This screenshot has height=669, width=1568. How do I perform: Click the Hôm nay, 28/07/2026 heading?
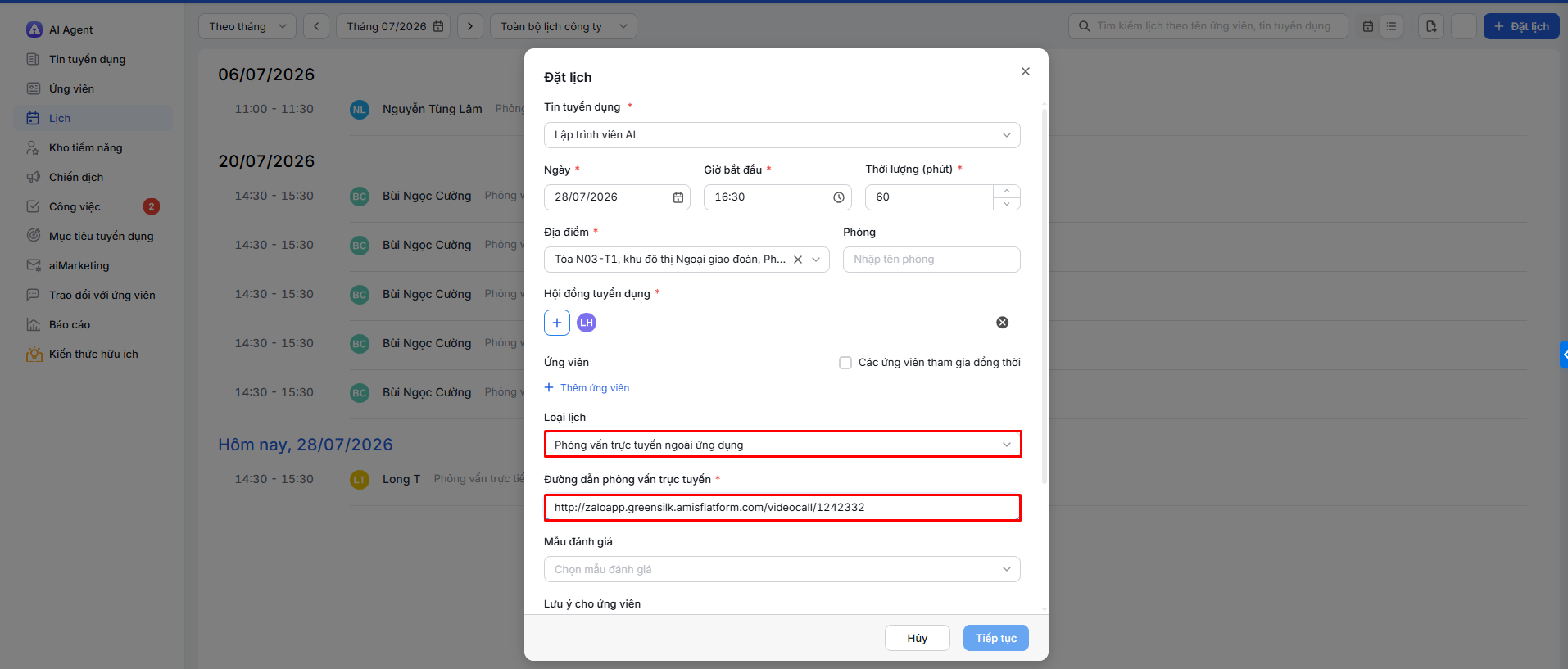click(x=306, y=445)
